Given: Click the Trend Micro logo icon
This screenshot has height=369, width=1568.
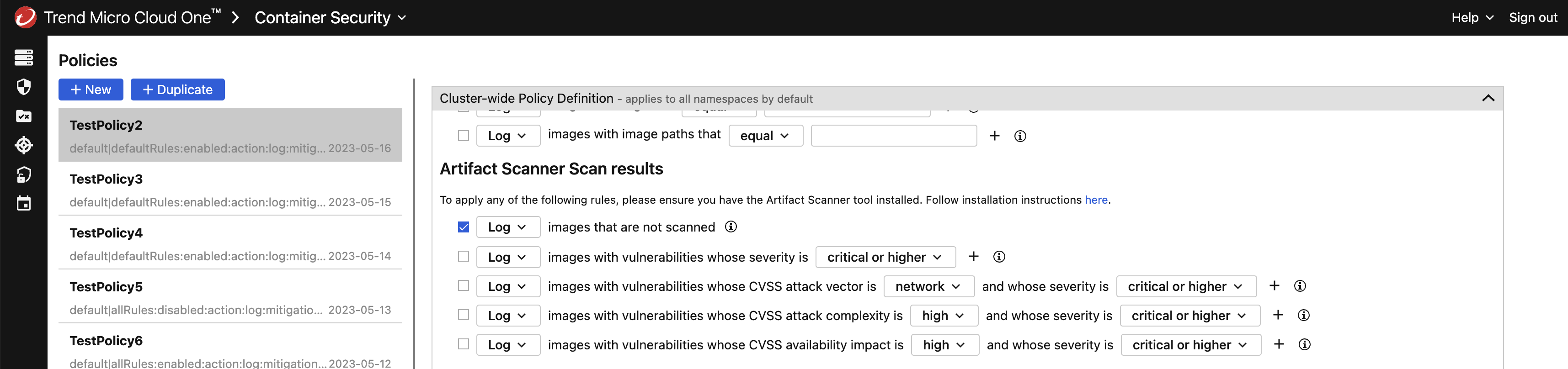Looking at the screenshot, I should pyautogui.click(x=25, y=18).
